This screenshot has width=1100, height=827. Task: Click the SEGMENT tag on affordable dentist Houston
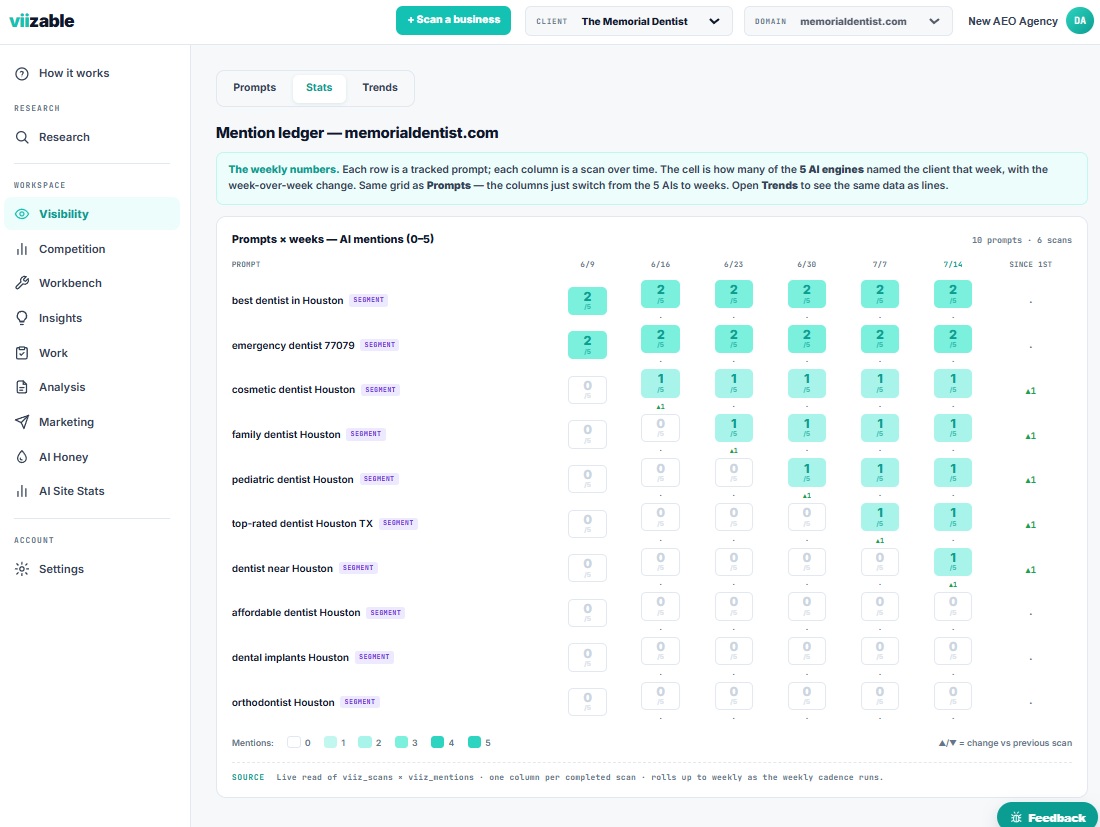[386, 612]
